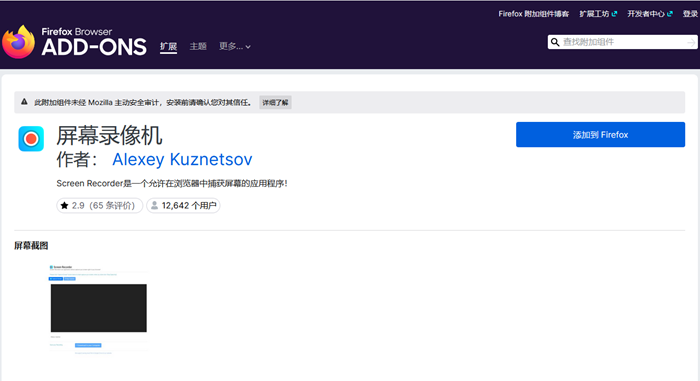Select the 扩展 tab

point(168,46)
